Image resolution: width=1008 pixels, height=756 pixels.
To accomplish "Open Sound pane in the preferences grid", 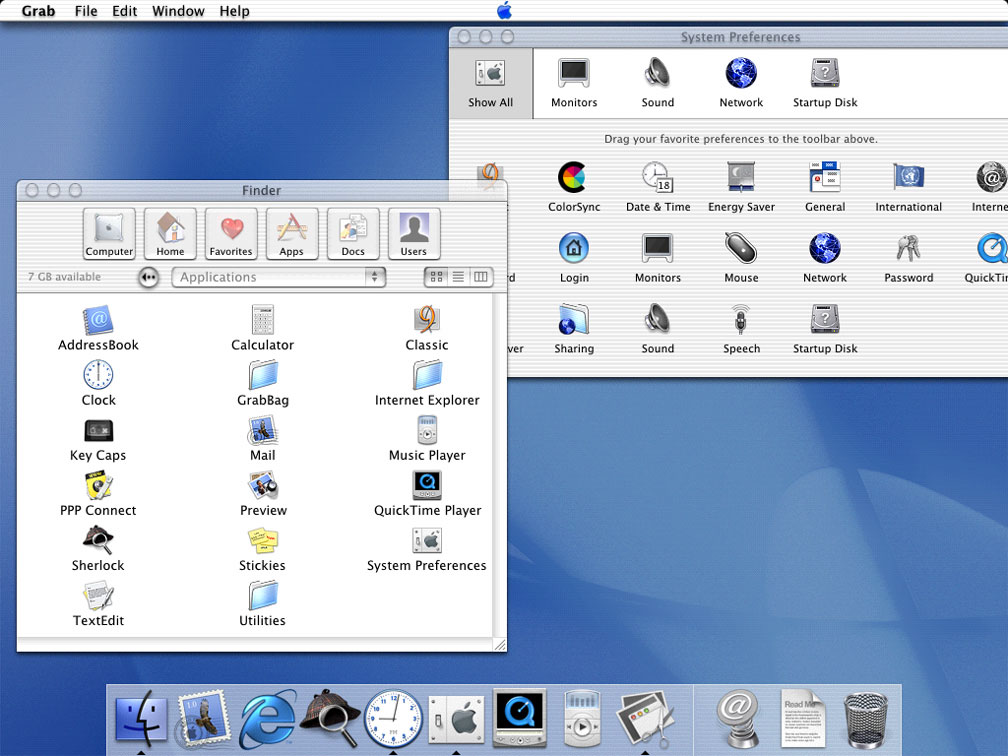I will point(658,328).
